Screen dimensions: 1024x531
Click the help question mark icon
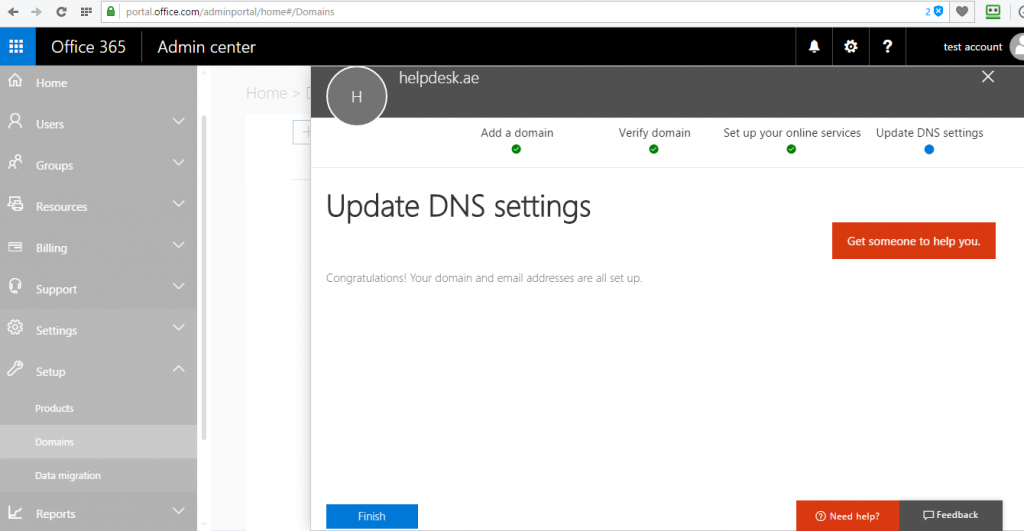point(887,46)
